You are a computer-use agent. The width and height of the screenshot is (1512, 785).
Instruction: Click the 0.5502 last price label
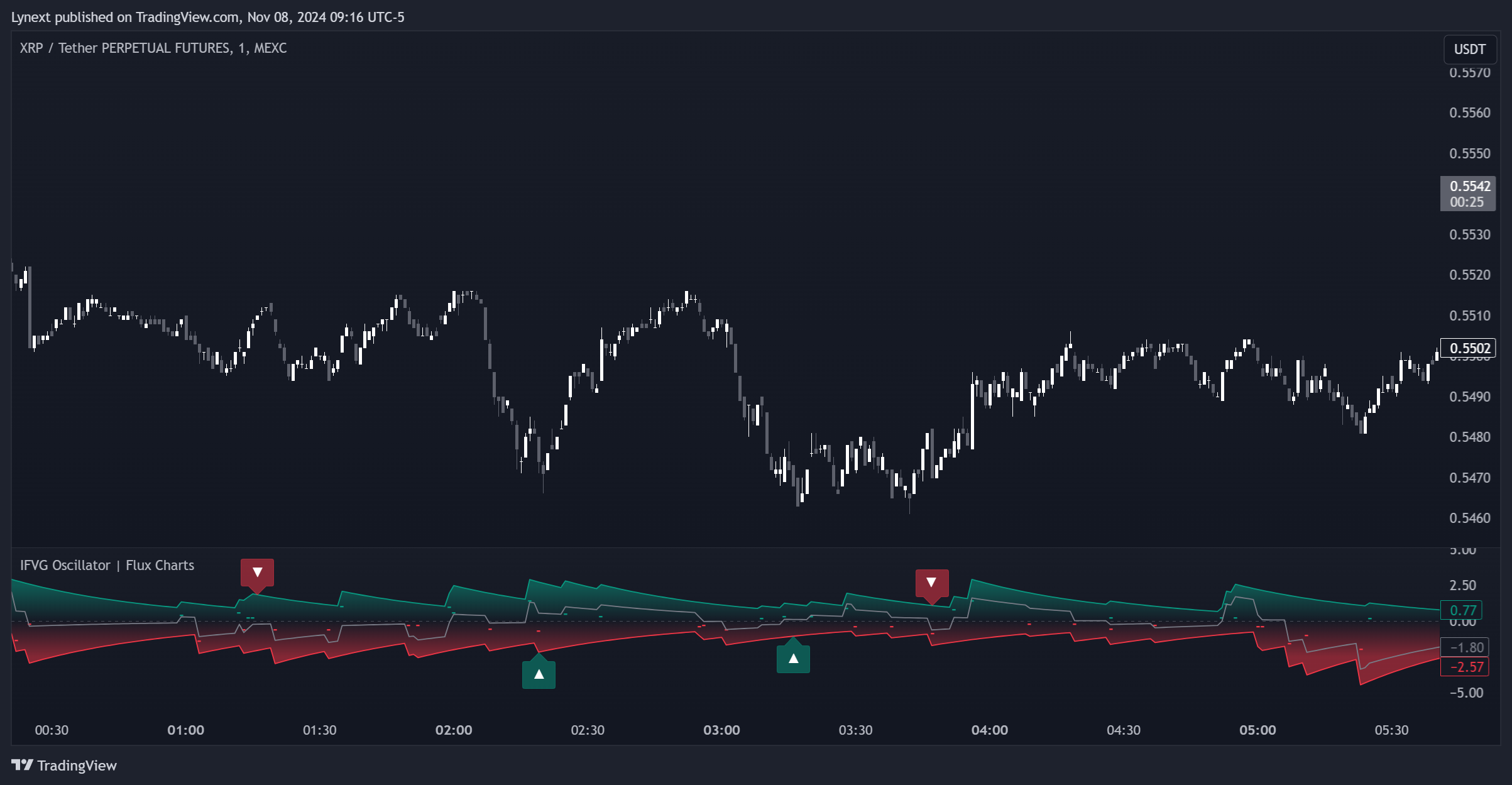(1469, 348)
